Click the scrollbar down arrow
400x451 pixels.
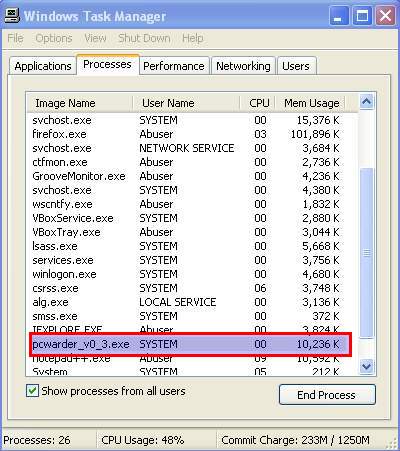click(367, 366)
